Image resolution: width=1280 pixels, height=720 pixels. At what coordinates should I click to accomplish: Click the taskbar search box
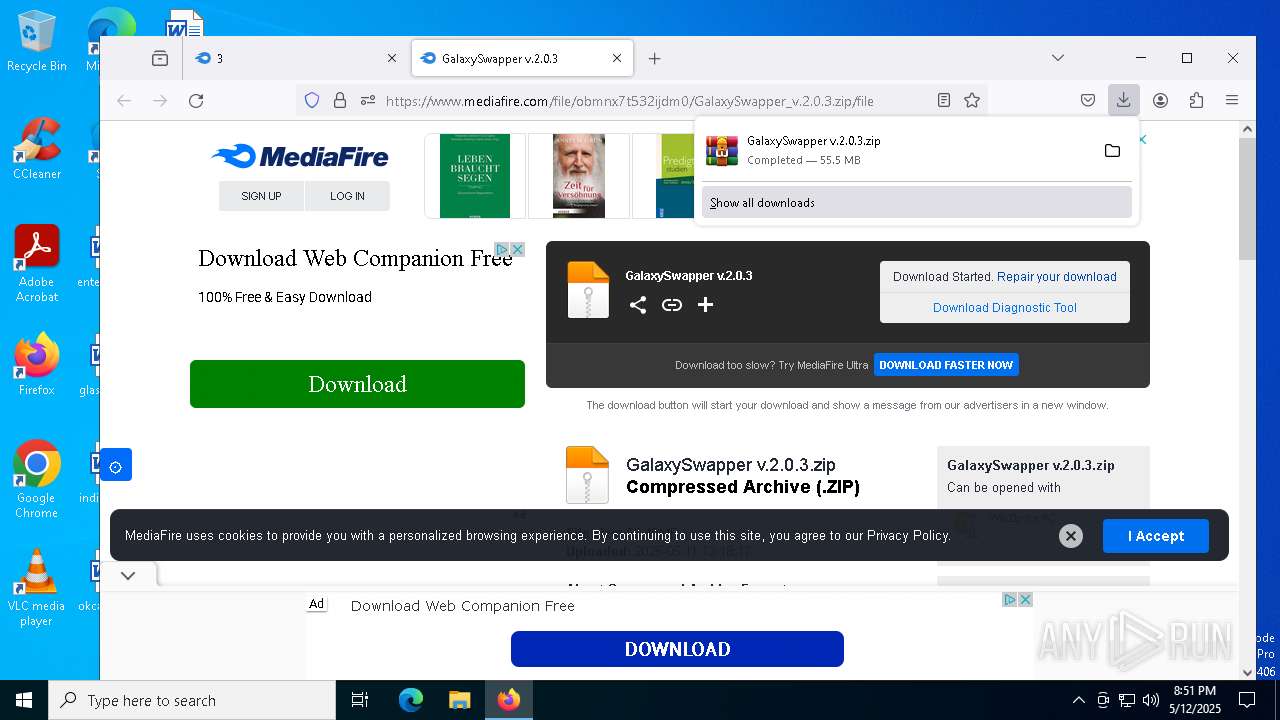tap(192, 700)
